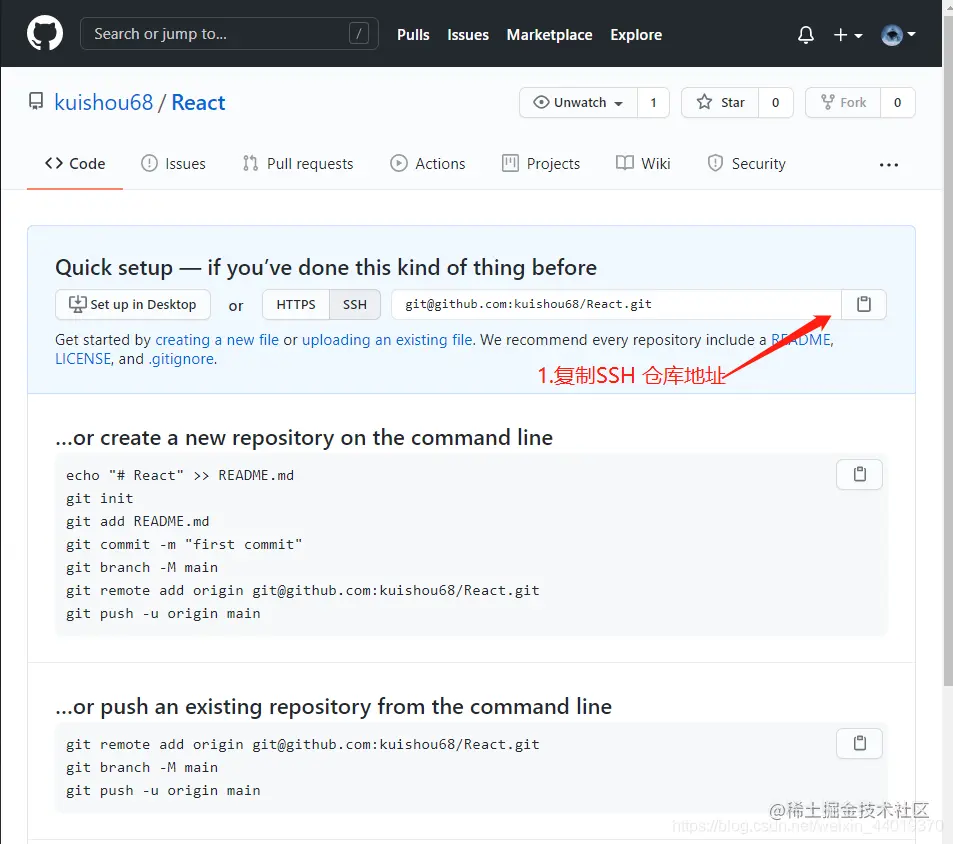
Task: Switch to the Projects tab
Action: coord(541,163)
